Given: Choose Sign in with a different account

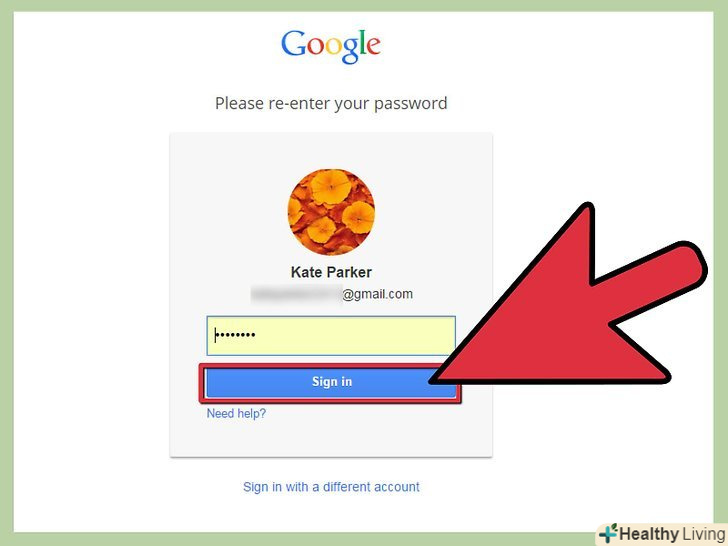Looking at the screenshot, I should (331, 487).
